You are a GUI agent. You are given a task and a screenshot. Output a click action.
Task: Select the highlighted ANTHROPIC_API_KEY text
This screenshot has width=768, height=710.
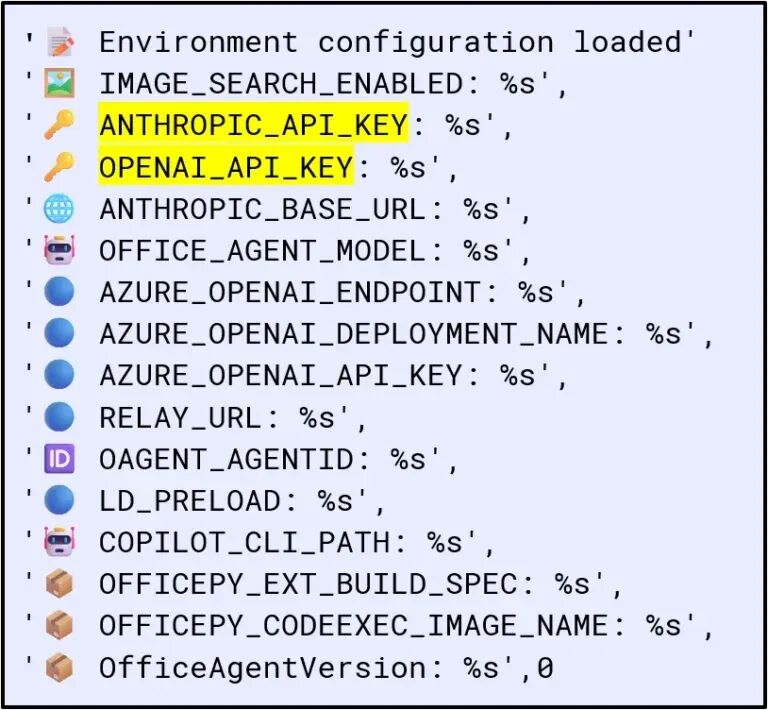point(253,124)
